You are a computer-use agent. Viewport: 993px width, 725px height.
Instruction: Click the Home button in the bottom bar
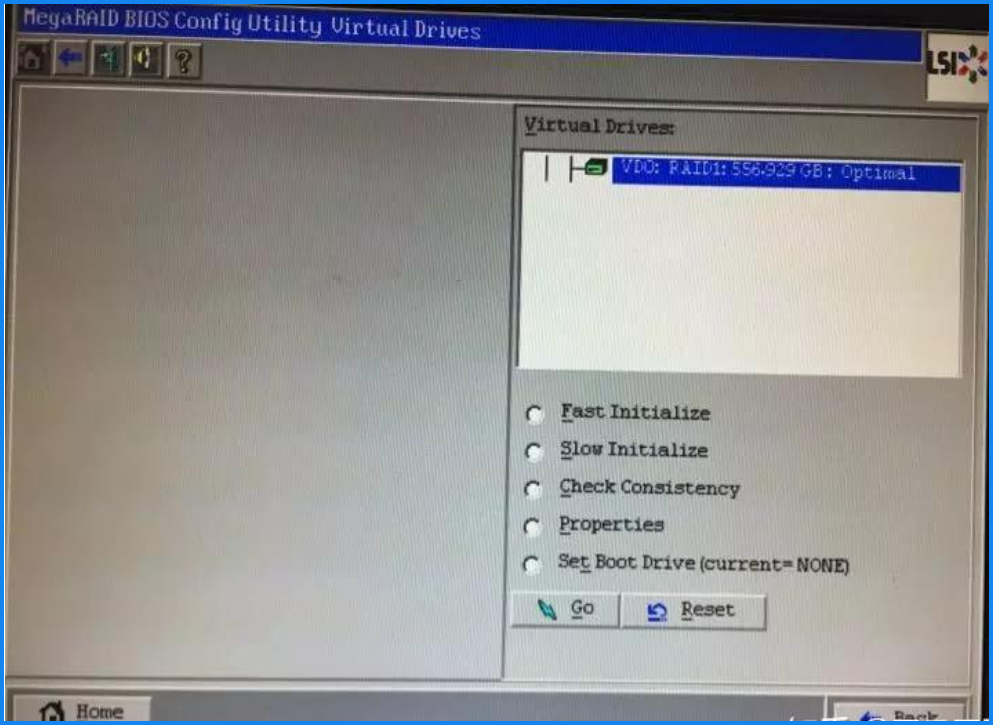point(82,710)
